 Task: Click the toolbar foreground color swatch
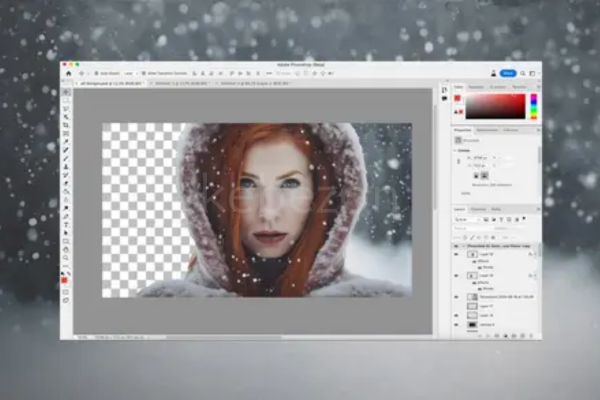point(64,281)
